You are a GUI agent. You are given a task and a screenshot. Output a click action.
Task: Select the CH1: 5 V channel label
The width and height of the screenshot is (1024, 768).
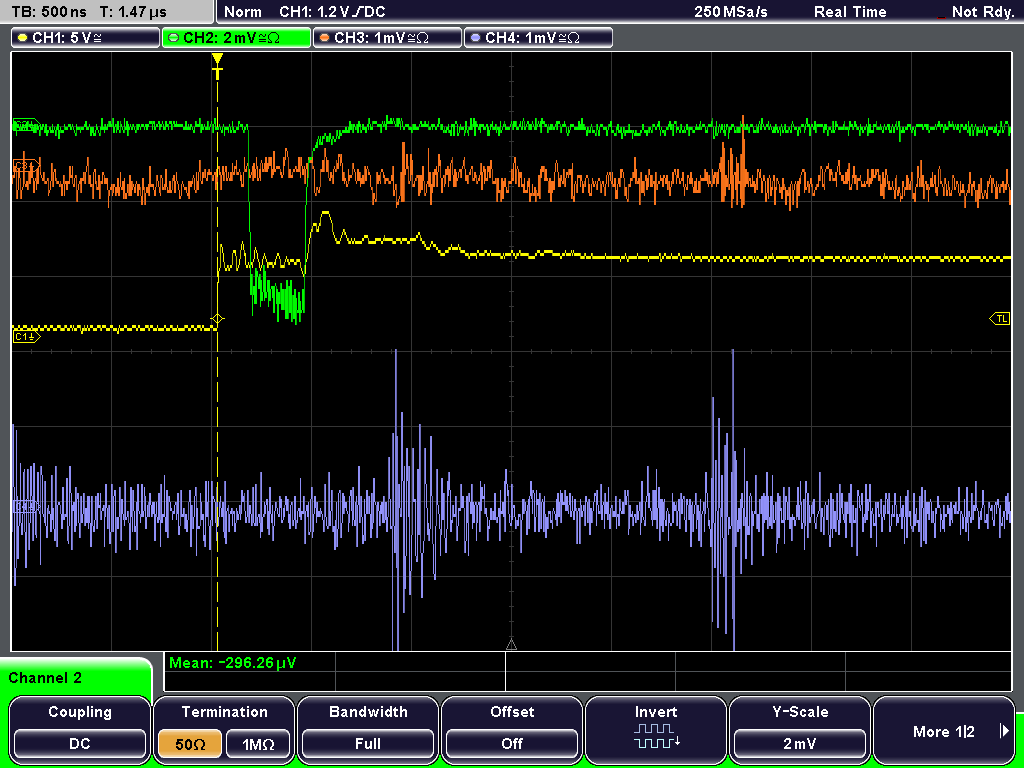click(86, 38)
